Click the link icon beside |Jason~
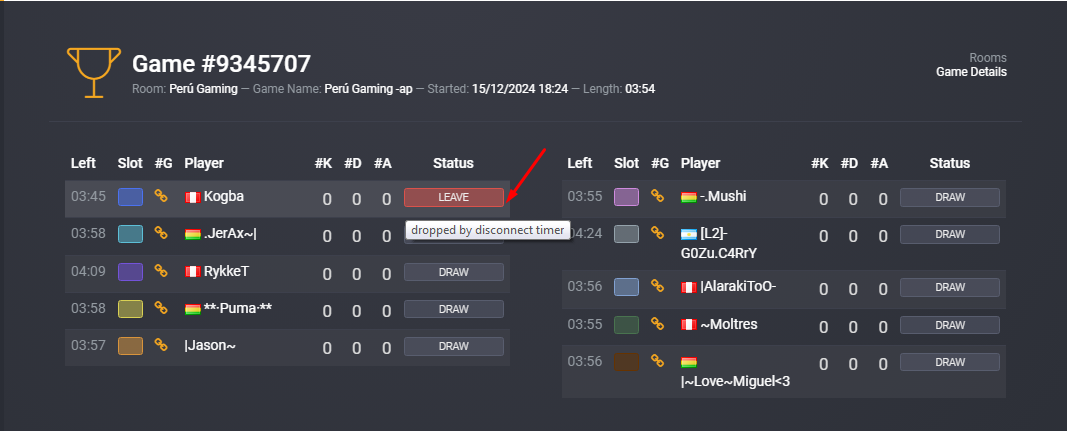Image resolution: width=1067 pixels, height=431 pixels. [161, 345]
